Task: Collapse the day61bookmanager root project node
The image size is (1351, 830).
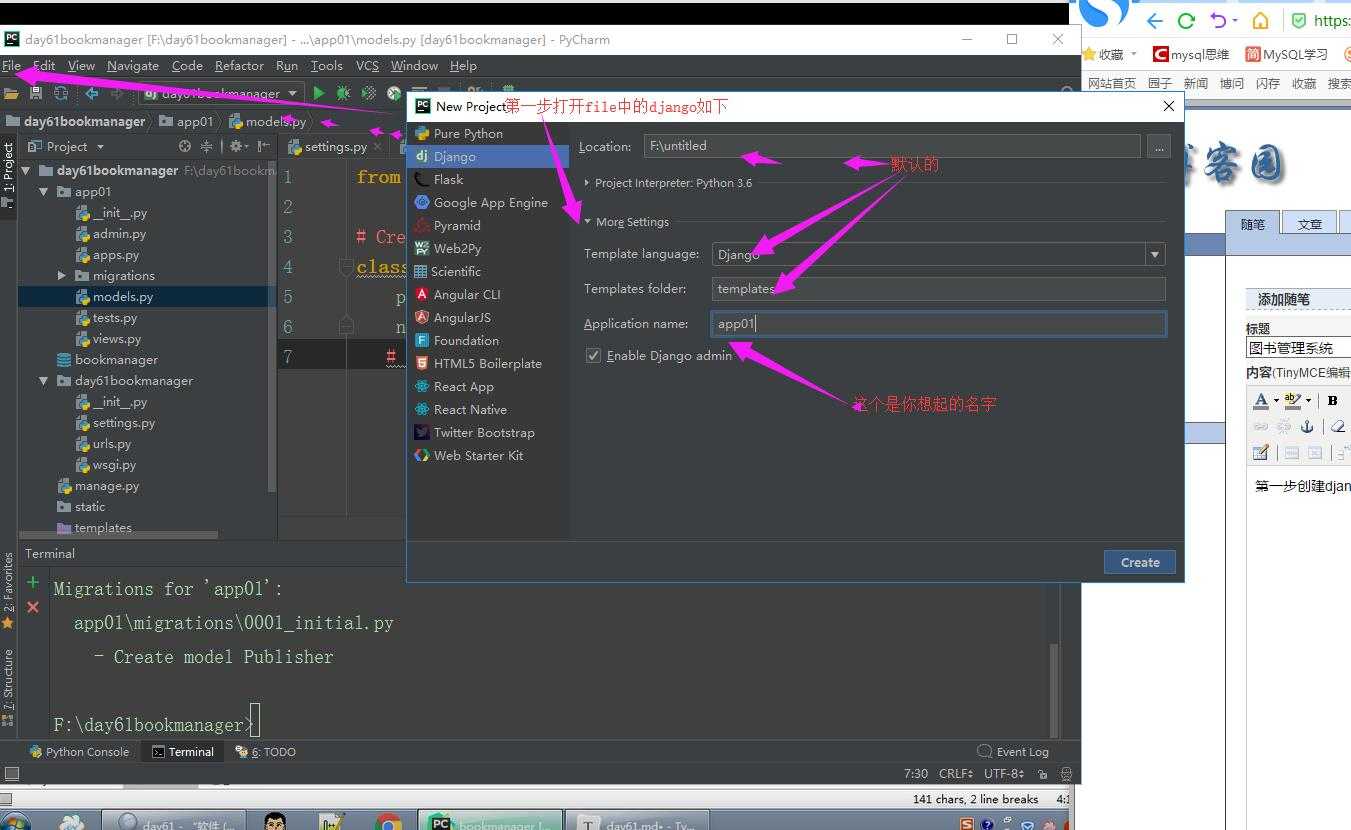Action: 27,170
